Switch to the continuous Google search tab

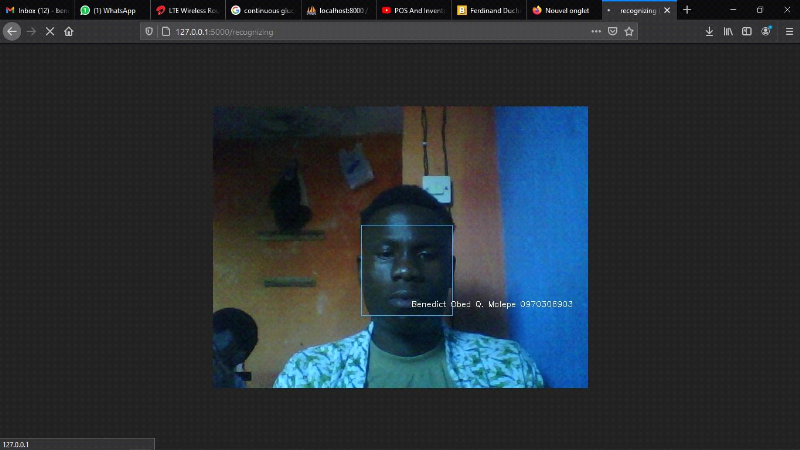click(263, 10)
